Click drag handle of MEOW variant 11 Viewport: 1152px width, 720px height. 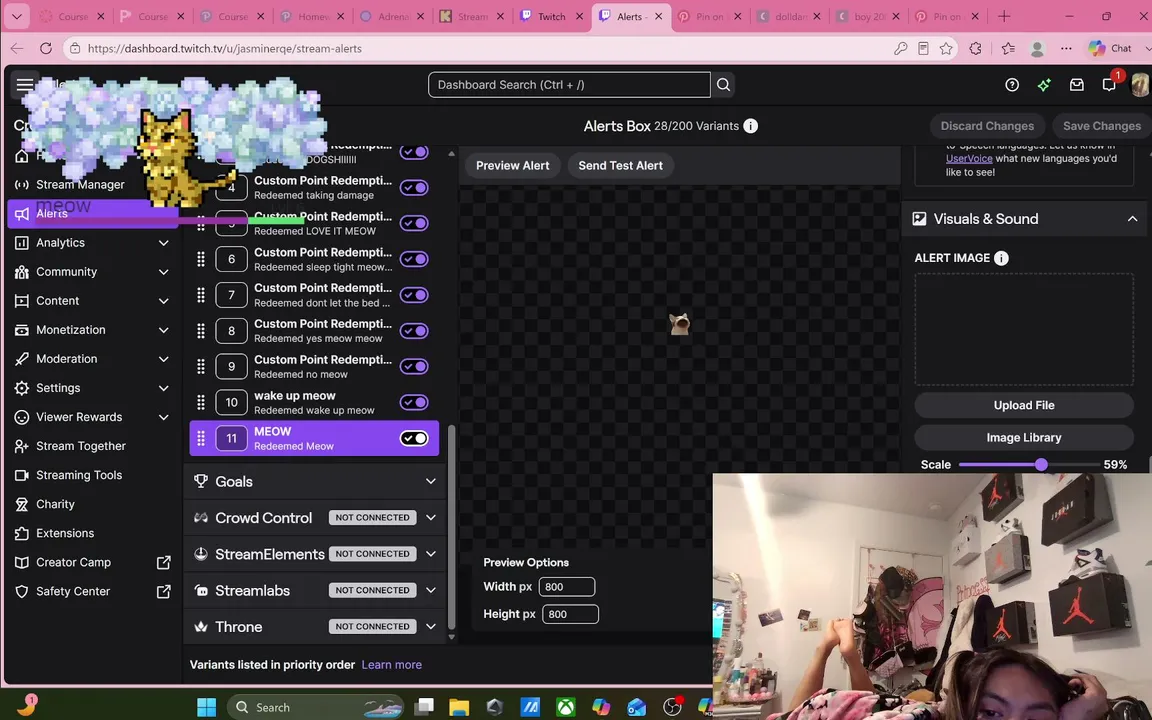pos(201,439)
